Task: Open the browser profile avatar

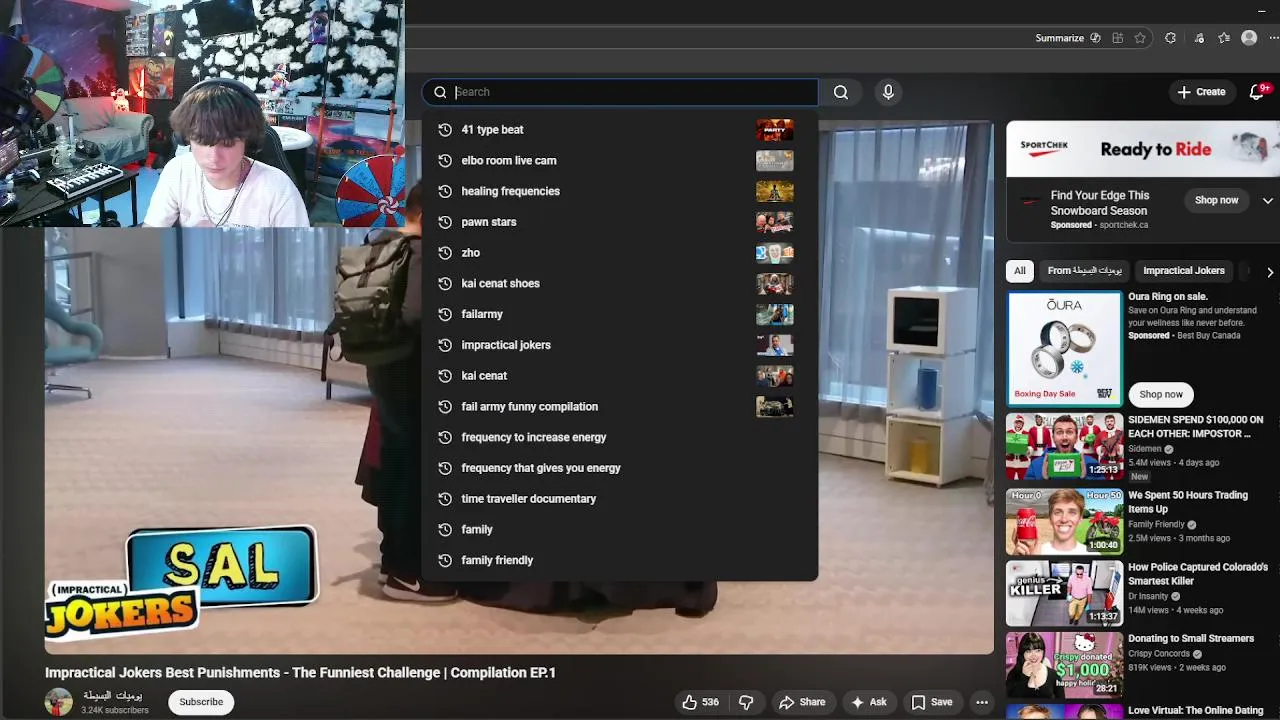Action: [x=1249, y=38]
